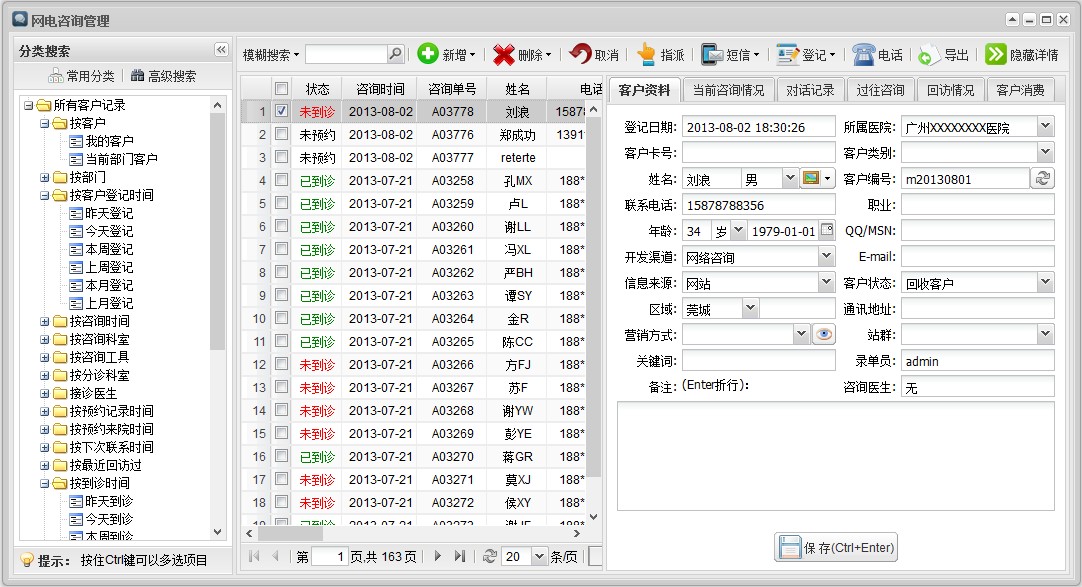Screen dimensions: 1082x587
Task: Collapse the 按客户登记时间 tree node
Action: pos(45,195)
